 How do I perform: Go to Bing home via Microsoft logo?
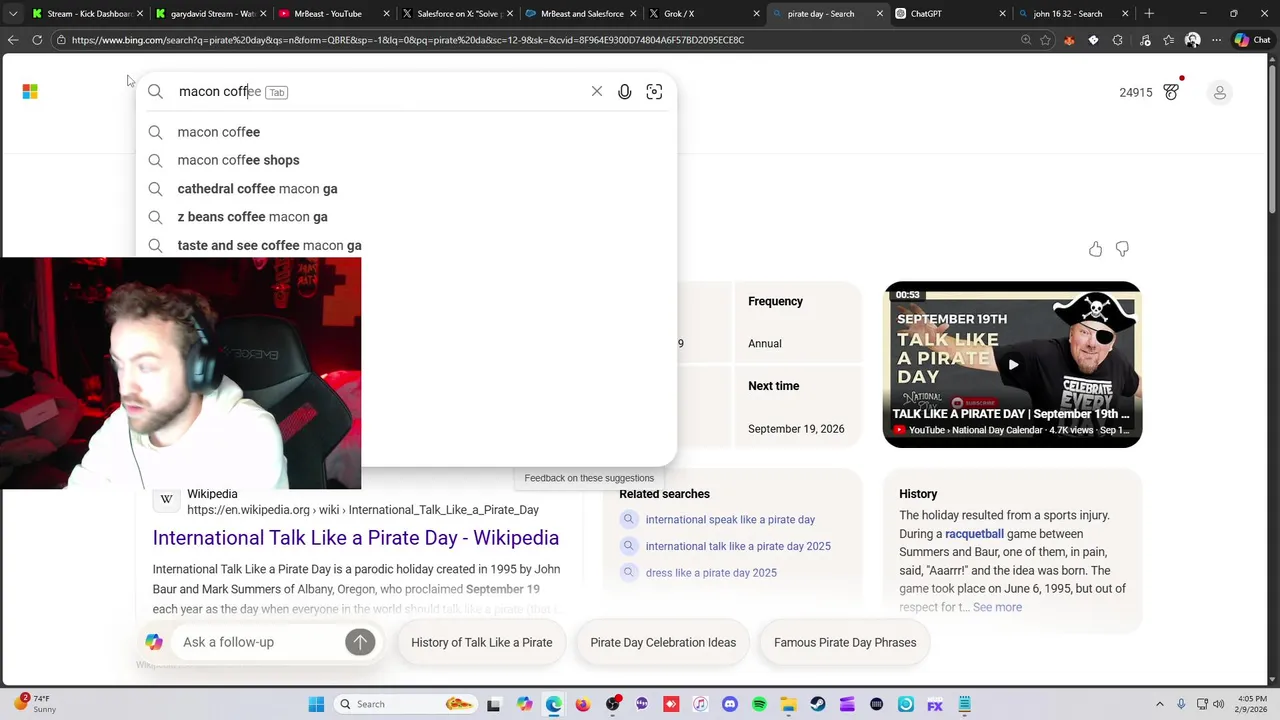click(30, 91)
